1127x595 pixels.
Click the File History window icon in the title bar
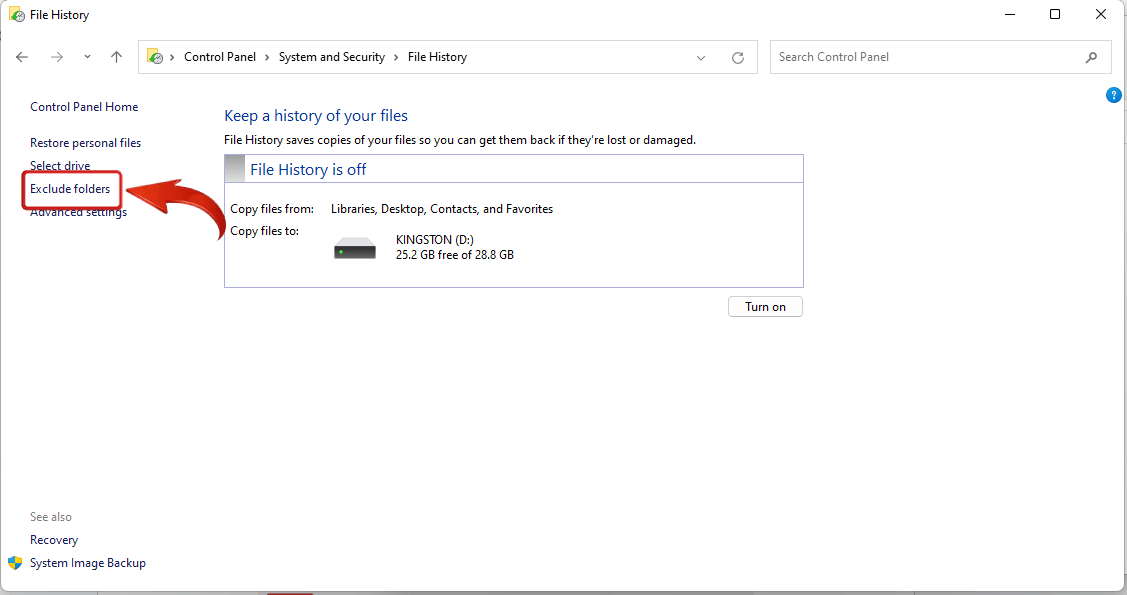[15, 14]
